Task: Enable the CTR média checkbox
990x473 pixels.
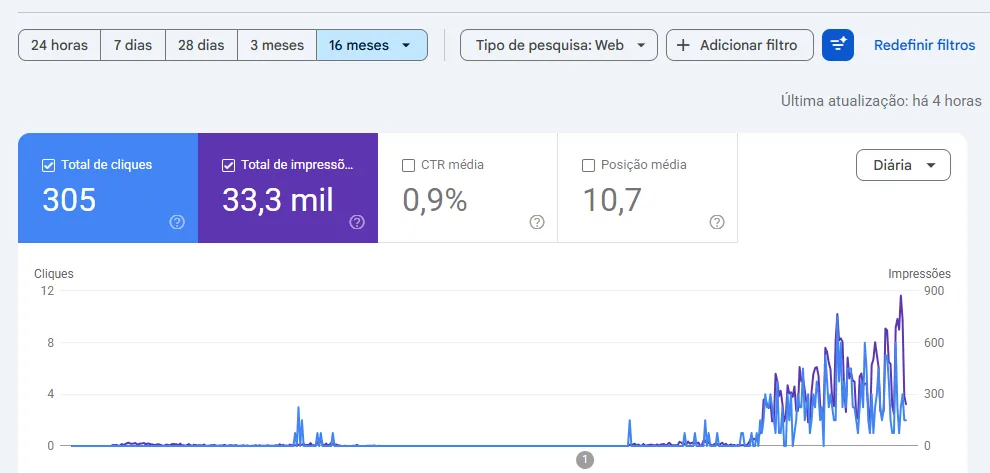Action: click(x=408, y=165)
